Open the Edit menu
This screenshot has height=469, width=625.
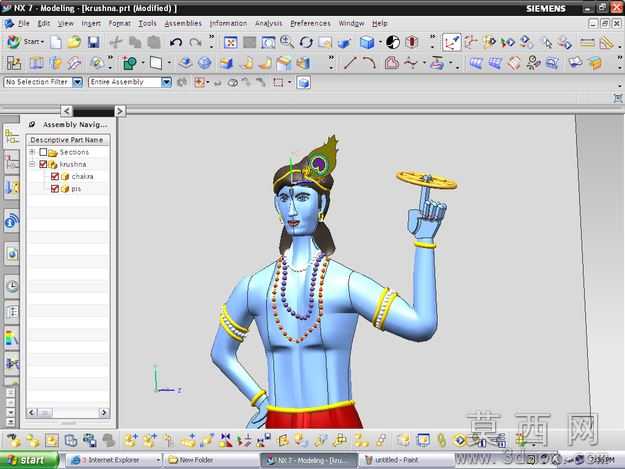pos(43,24)
